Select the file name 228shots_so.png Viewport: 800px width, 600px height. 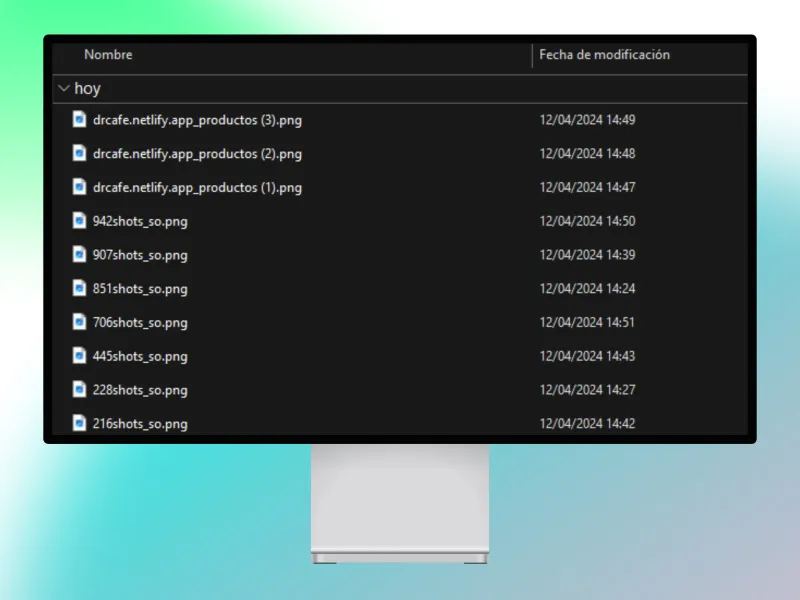point(139,390)
